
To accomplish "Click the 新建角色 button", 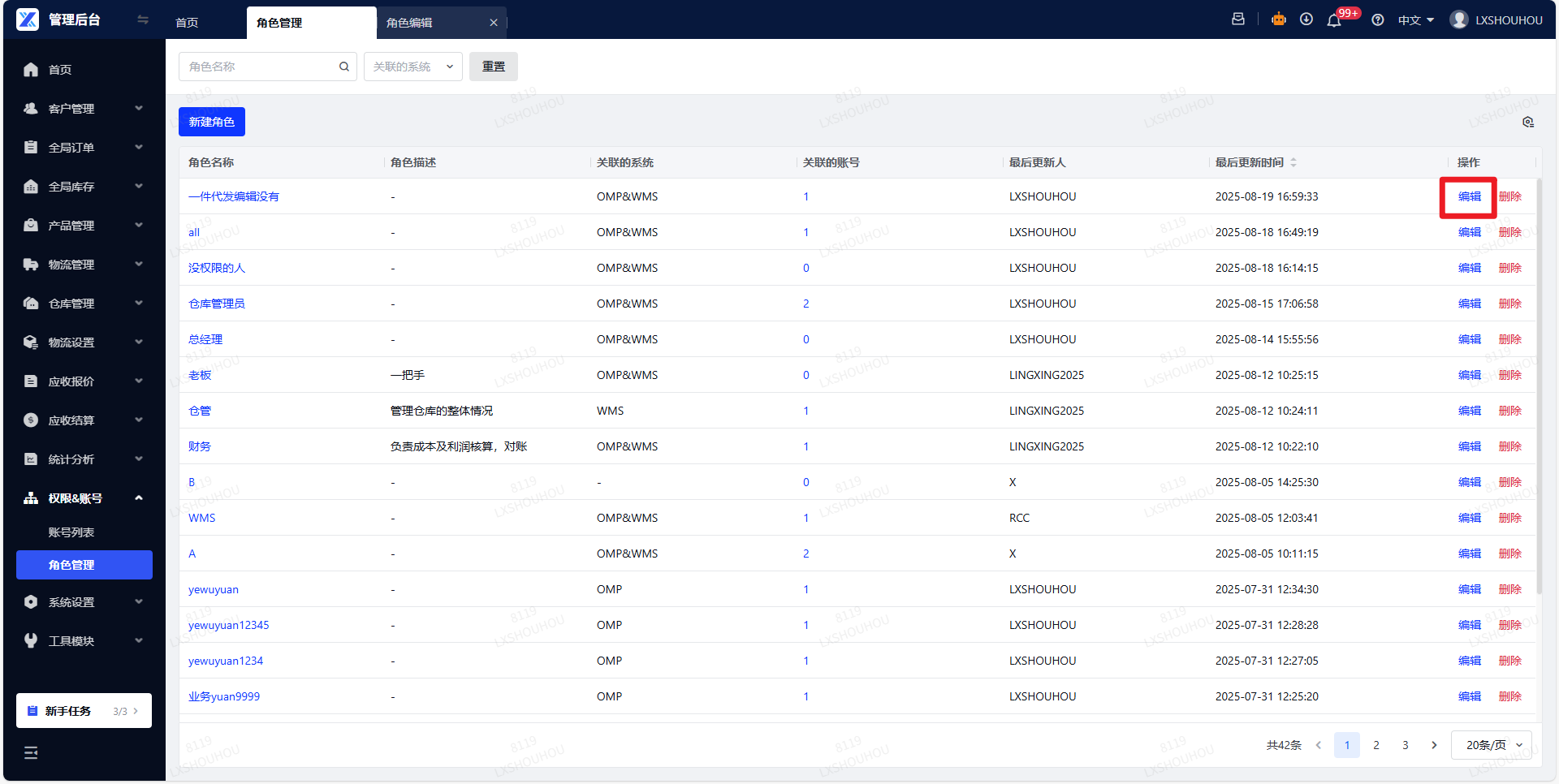I will [x=211, y=122].
